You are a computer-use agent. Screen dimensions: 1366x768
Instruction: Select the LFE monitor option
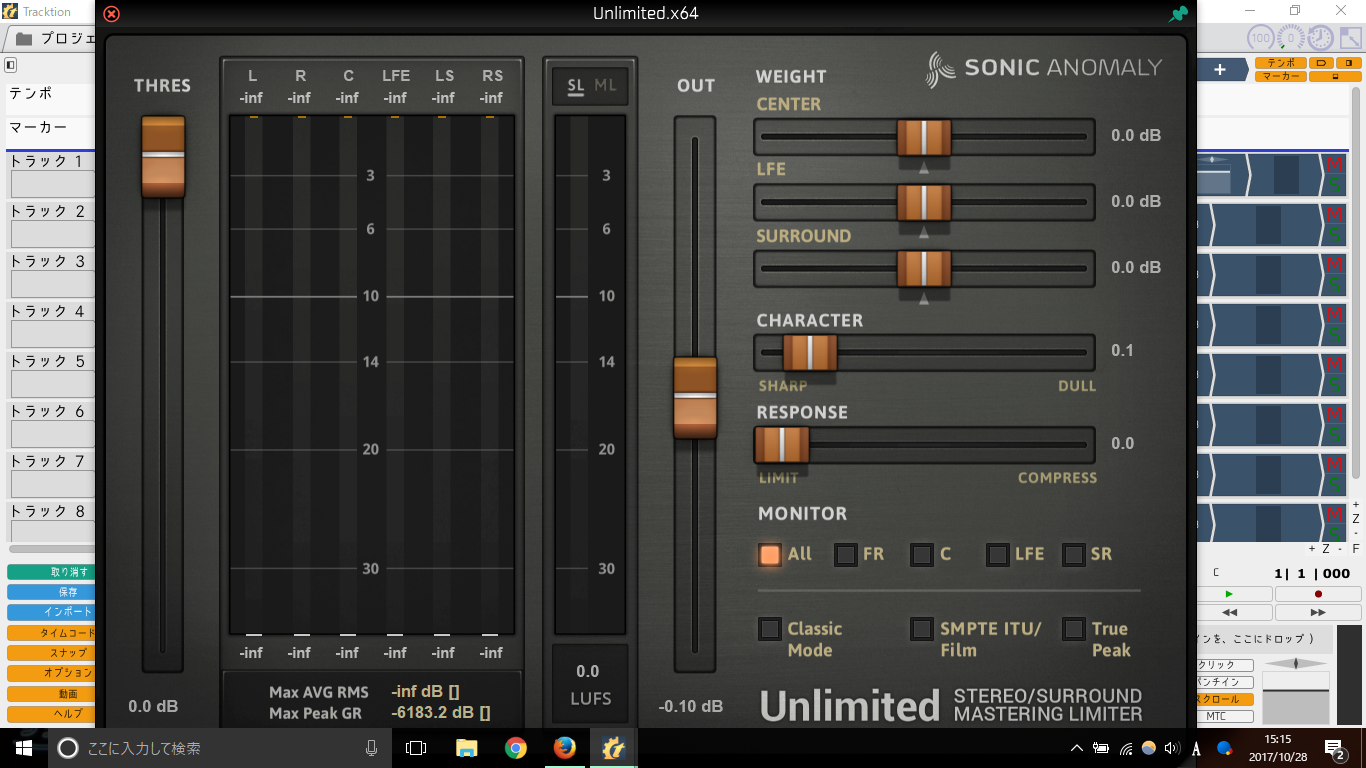pos(998,554)
